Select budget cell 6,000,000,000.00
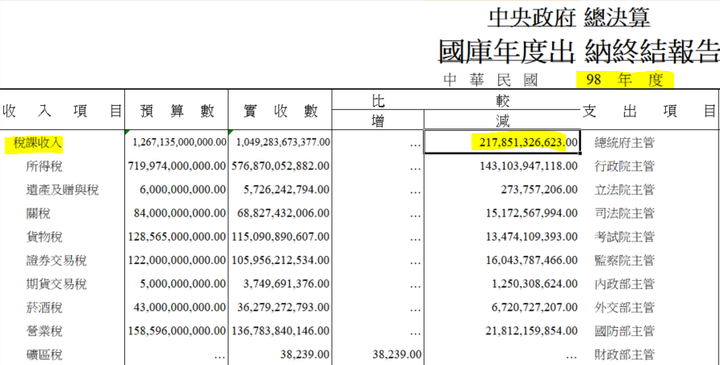This screenshot has width=720, height=365. click(183, 190)
